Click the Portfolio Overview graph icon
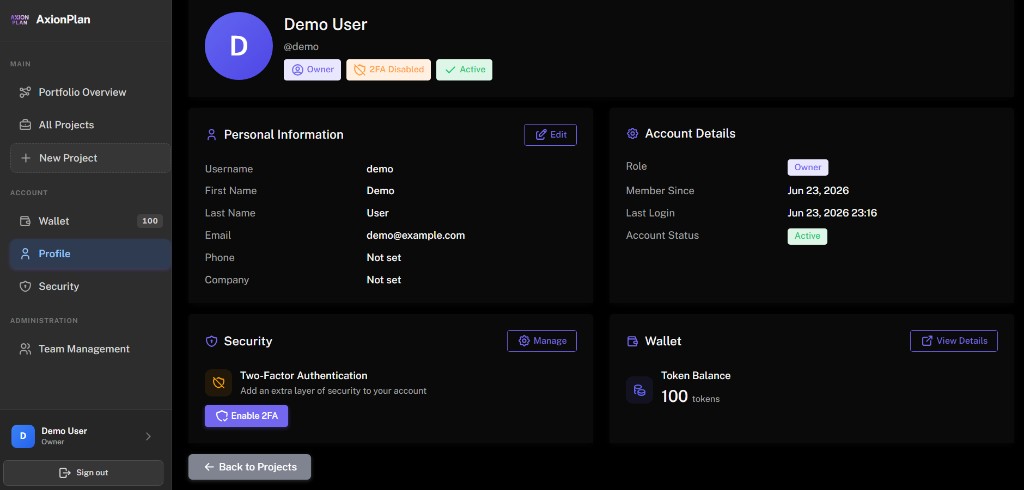This screenshot has width=1024, height=490. coord(25,92)
